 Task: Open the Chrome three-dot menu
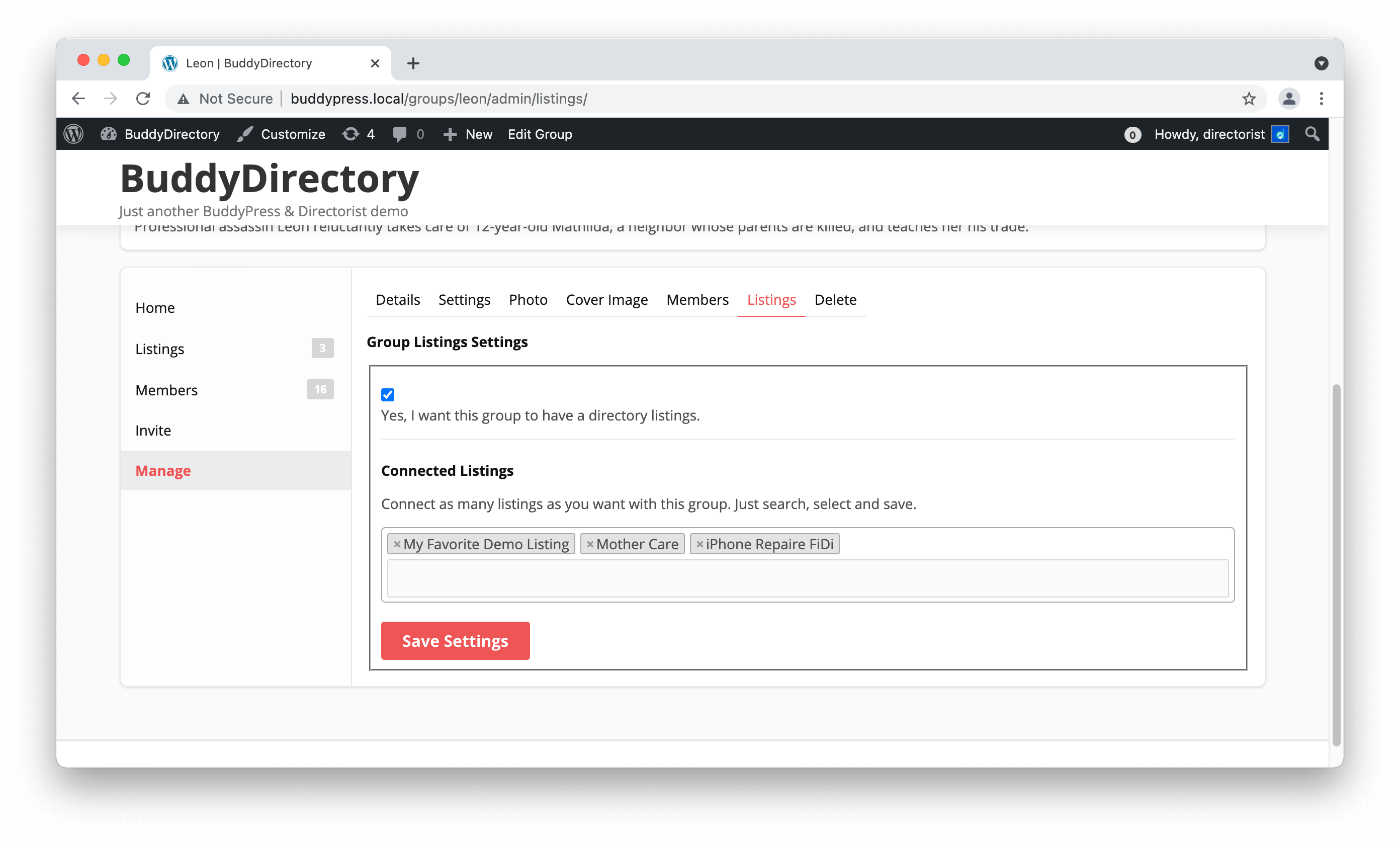[x=1321, y=99]
